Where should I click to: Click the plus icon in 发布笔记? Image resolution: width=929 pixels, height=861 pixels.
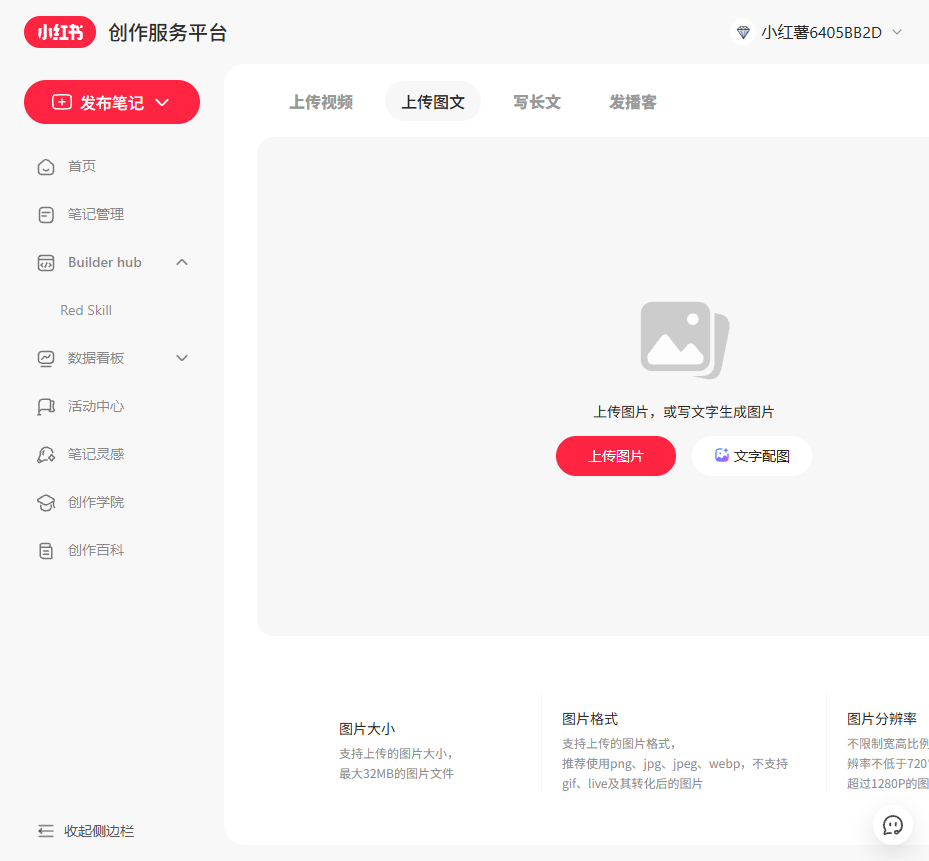tap(62, 102)
